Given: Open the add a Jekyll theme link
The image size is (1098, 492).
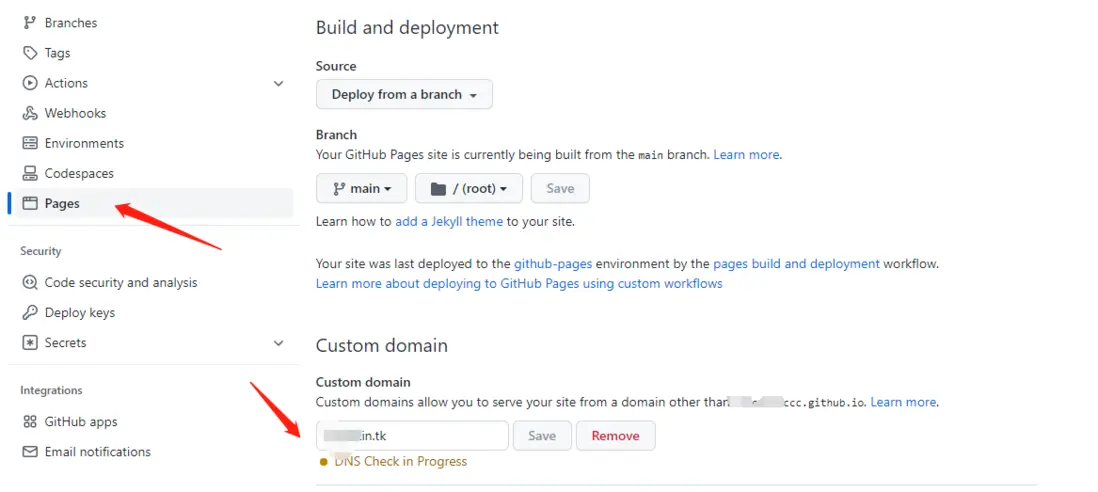Looking at the screenshot, I should 449,221.
